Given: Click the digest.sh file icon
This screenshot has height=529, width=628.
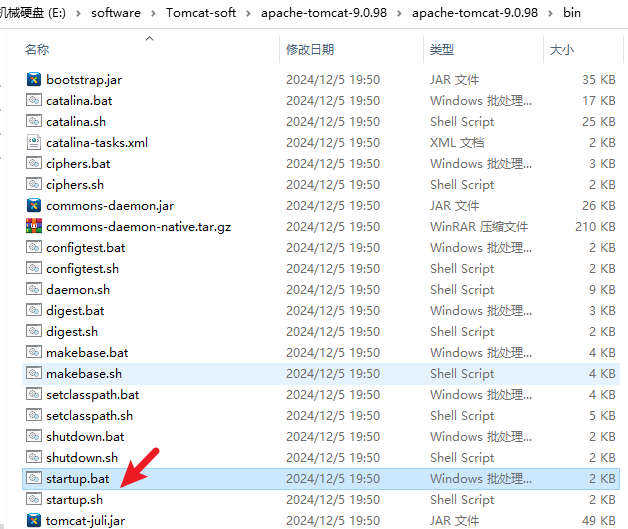Looking at the screenshot, I should click(34, 331).
